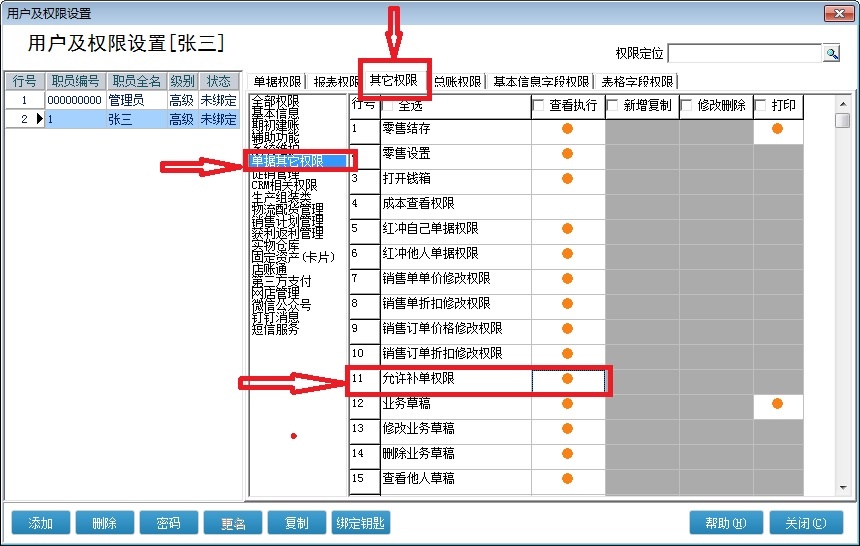Click orange dot for 零售结存 under 查看执行
The height and width of the screenshot is (546, 860).
(x=568, y=129)
